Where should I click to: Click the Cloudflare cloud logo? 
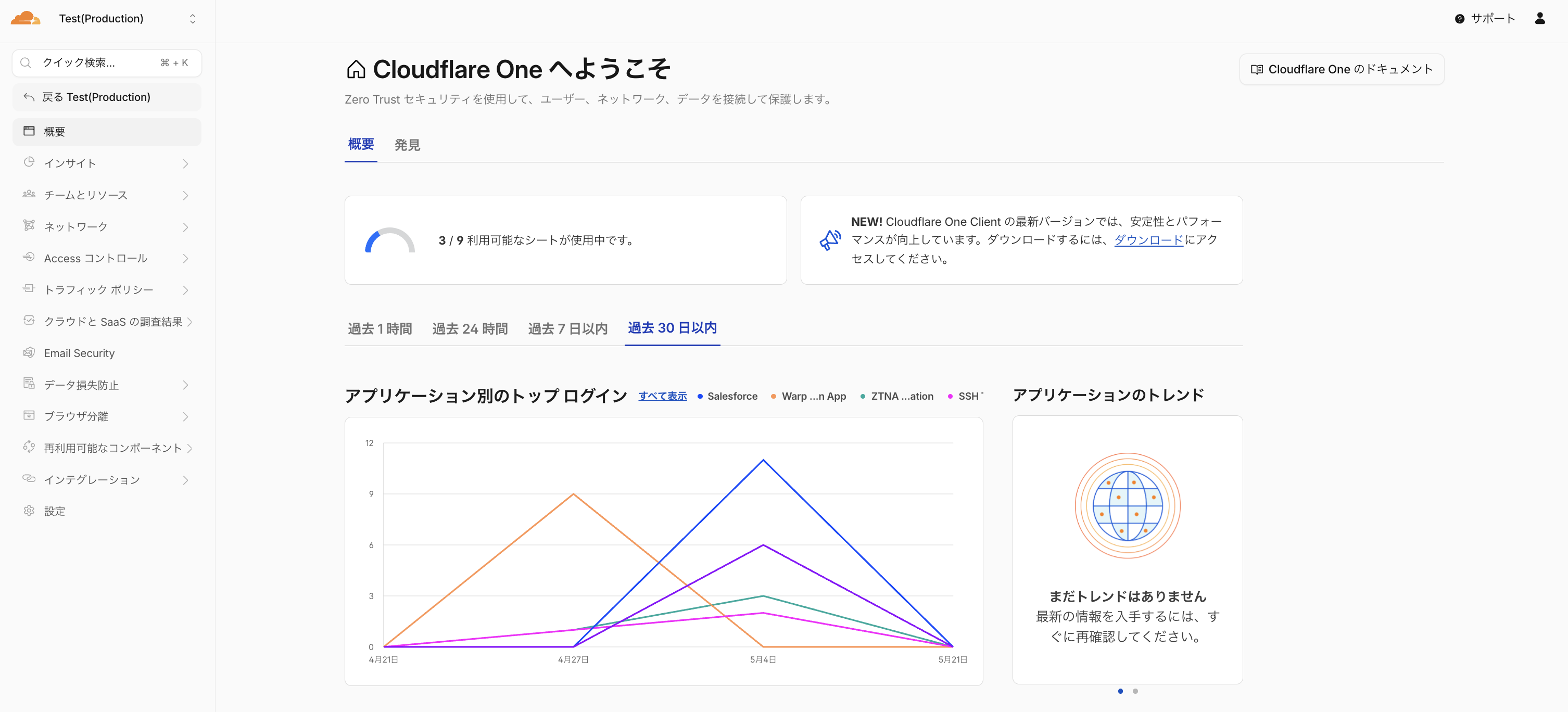tap(26, 18)
